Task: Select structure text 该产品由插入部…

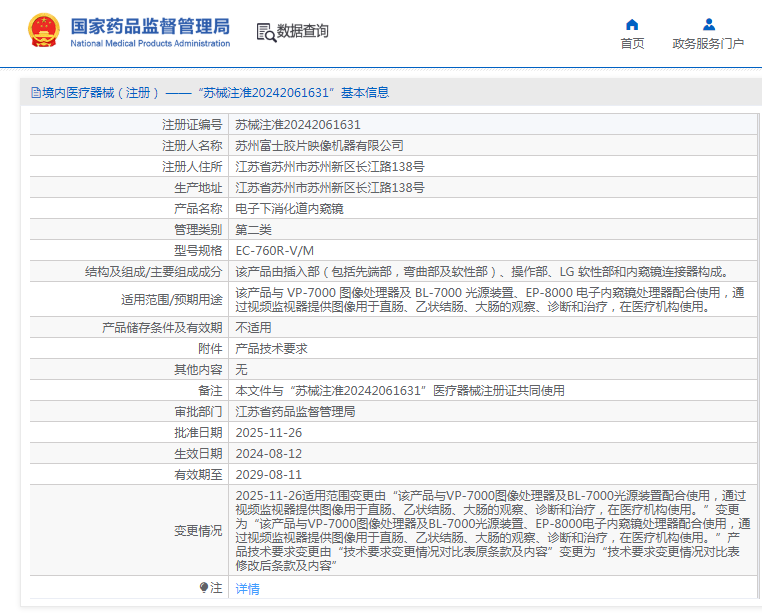Action: click(x=484, y=272)
